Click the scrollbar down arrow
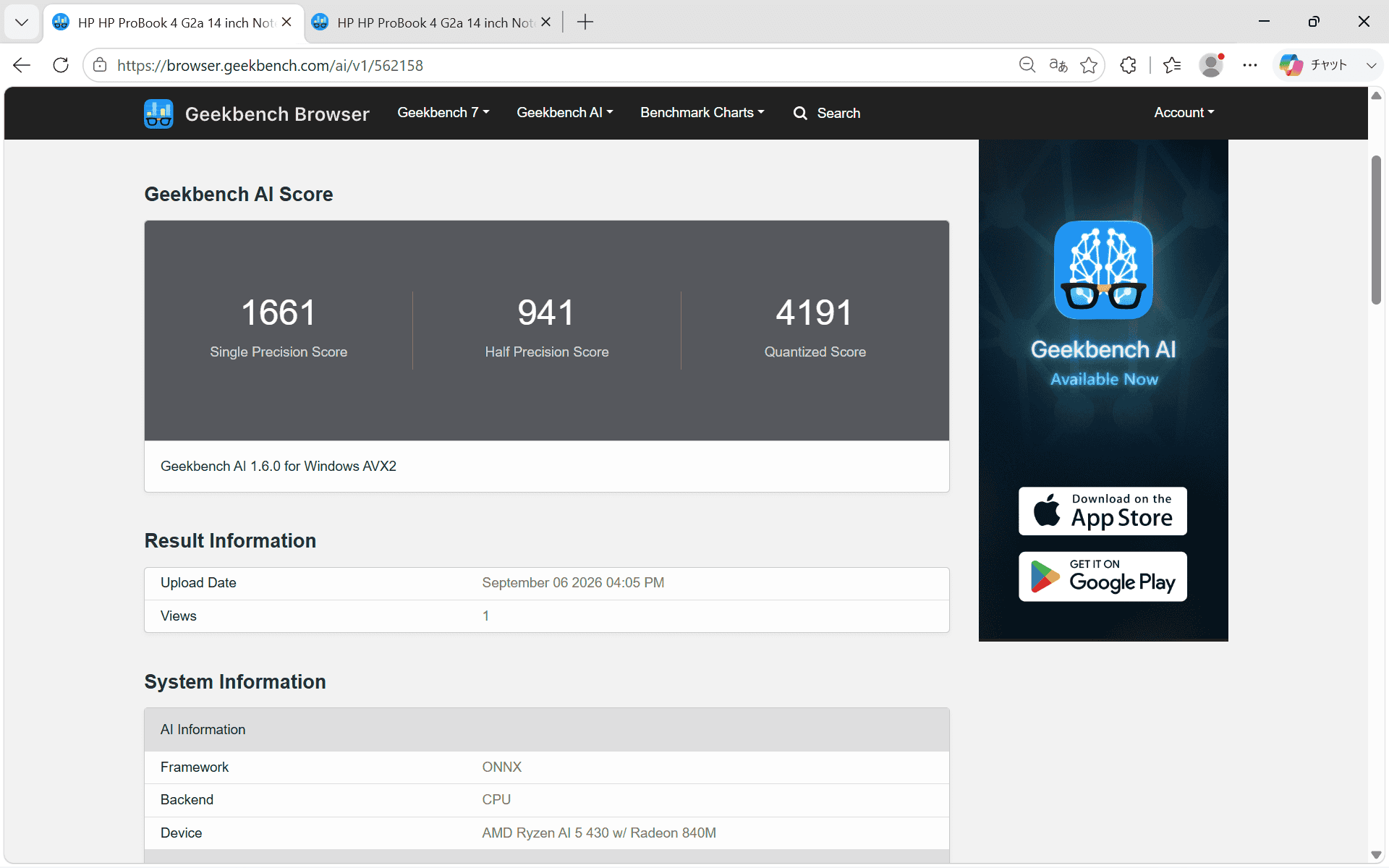This screenshot has height=868, width=1389. click(x=1376, y=855)
